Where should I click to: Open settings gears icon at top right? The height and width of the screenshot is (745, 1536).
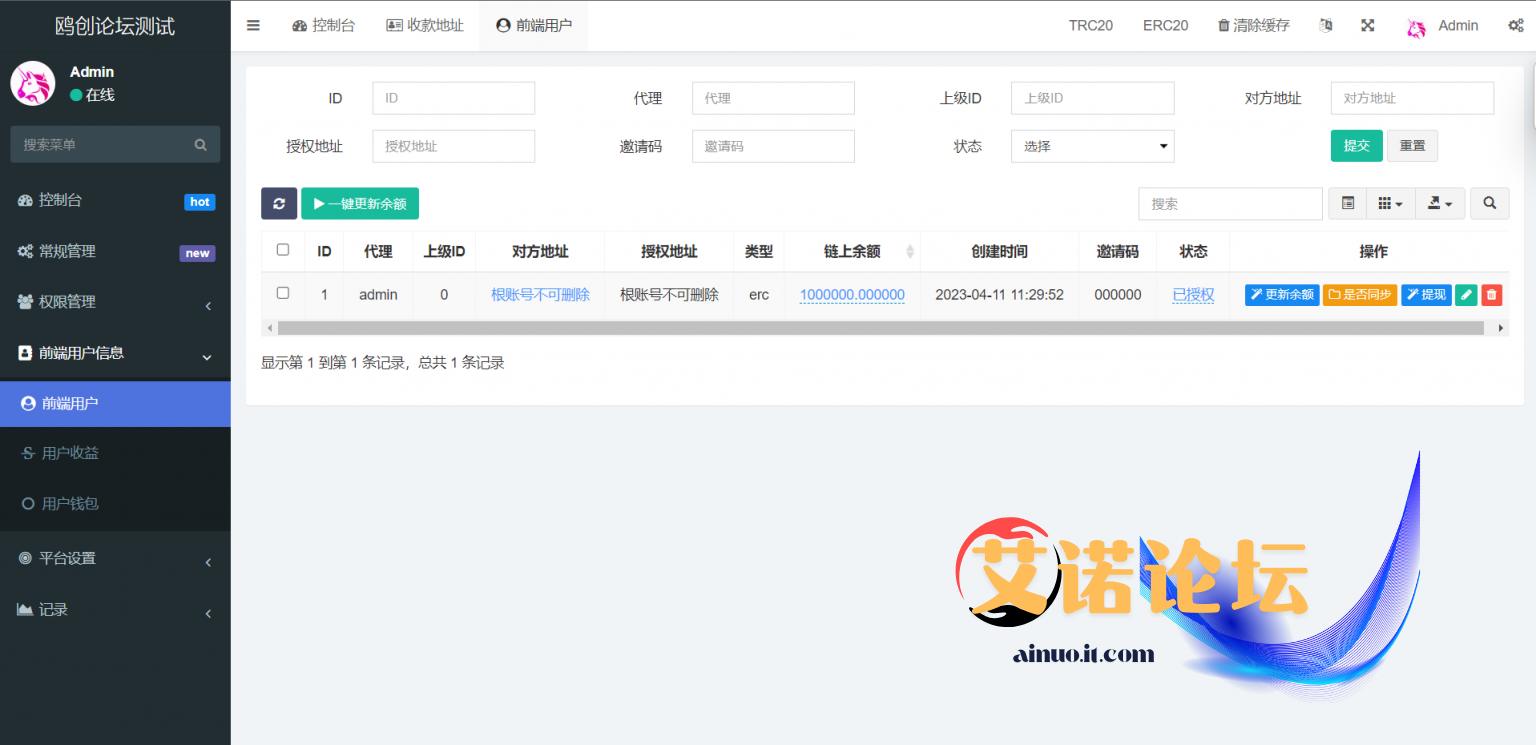[1515, 26]
